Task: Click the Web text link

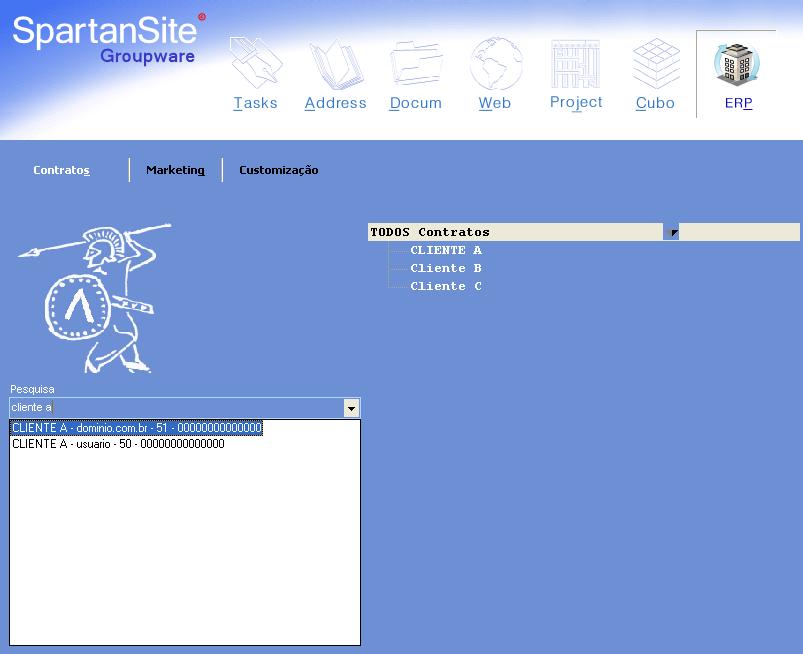Action: [495, 103]
